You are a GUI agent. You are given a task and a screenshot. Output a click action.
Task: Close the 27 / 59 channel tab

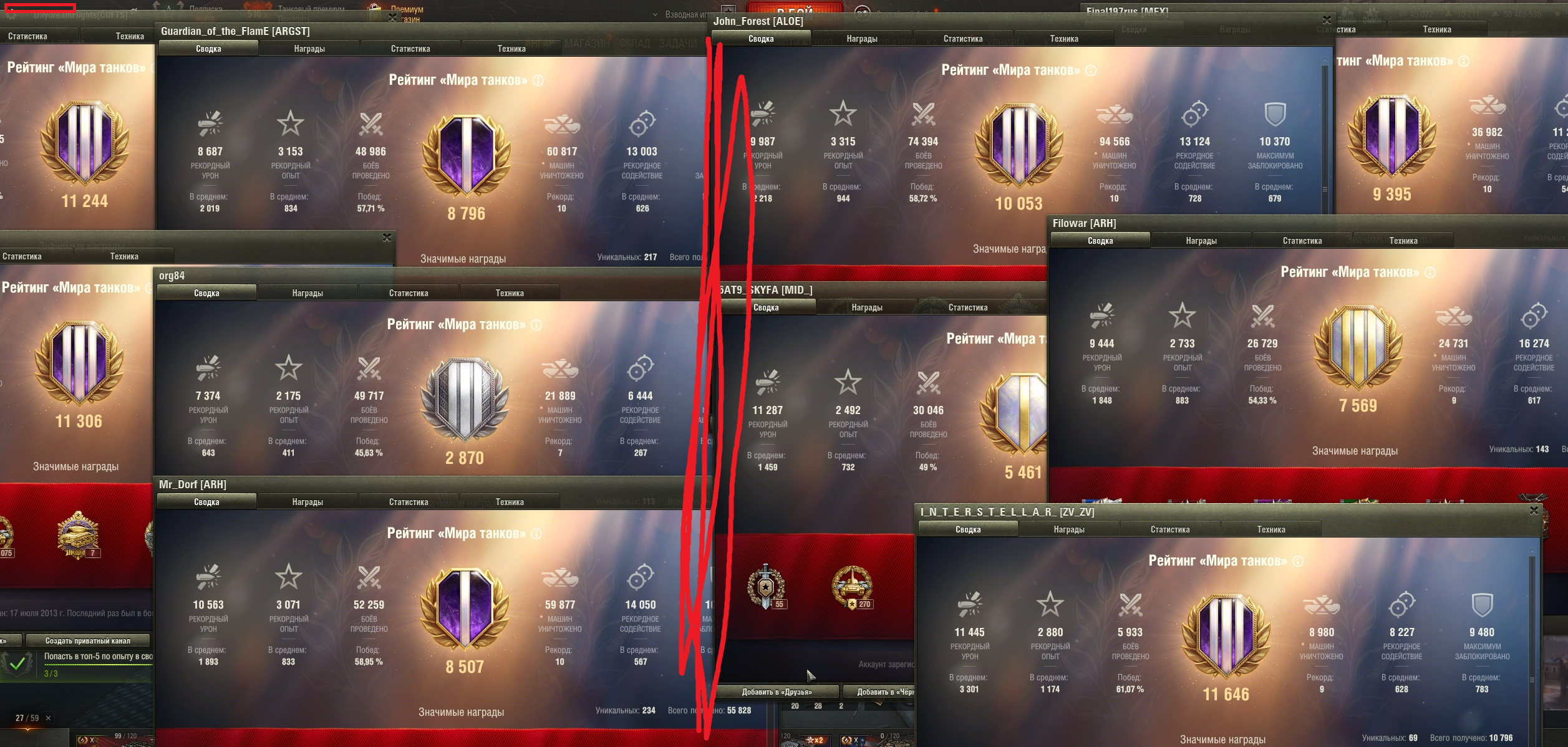coord(49,718)
